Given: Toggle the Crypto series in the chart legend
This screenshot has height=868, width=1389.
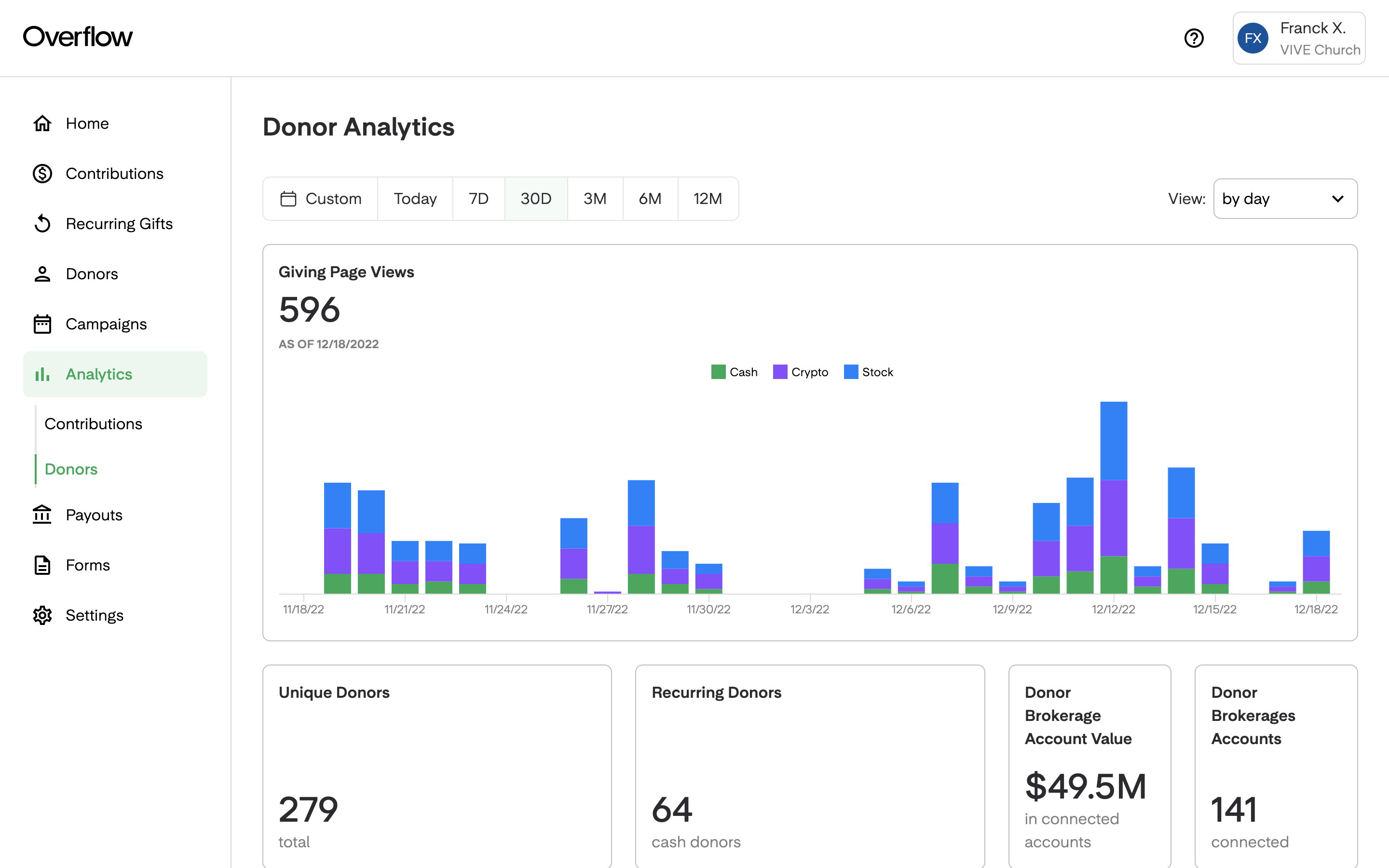Looking at the screenshot, I should click(801, 371).
